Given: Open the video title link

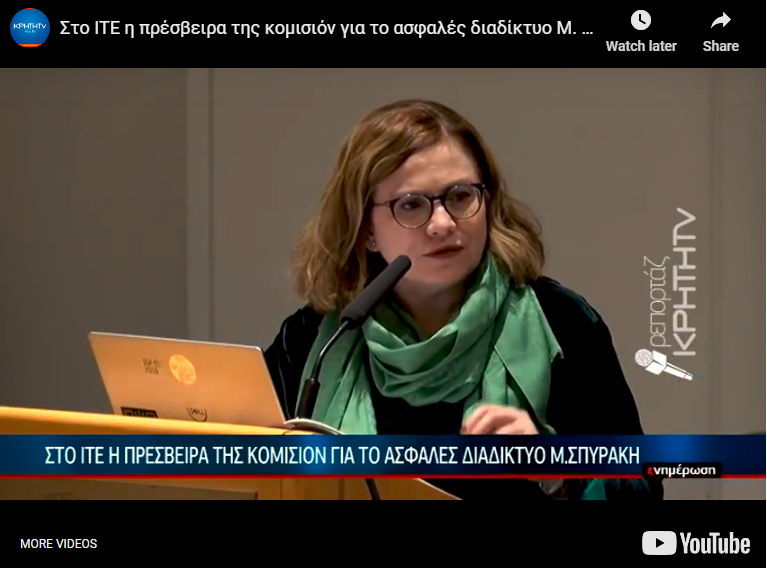Looking at the screenshot, I should [x=326, y=28].
